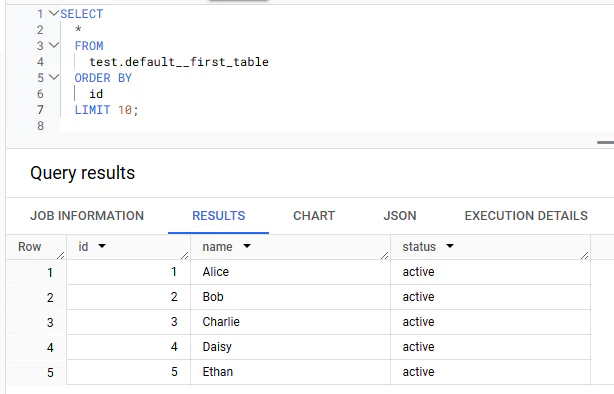Screen dimensions: 614x394
Task: Click the name column resize handle icon
Action: coord(385,255)
